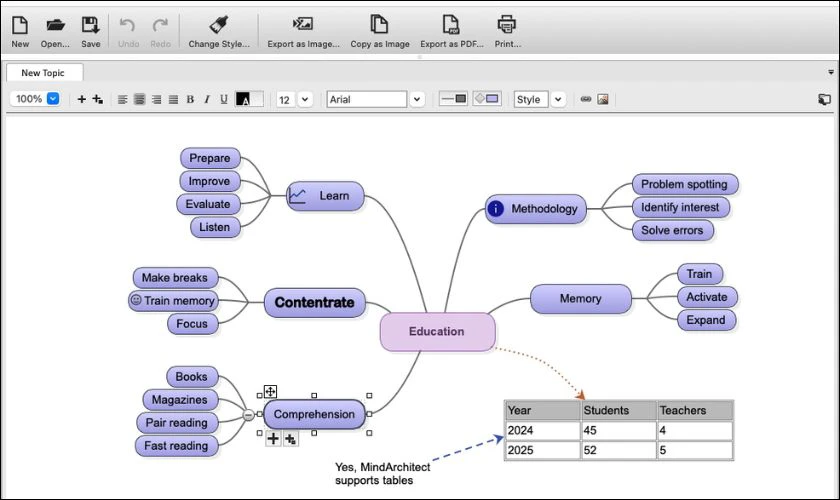The image size is (840, 500).
Task: Select the Fast reading subtopic
Action: pos(176,446)
